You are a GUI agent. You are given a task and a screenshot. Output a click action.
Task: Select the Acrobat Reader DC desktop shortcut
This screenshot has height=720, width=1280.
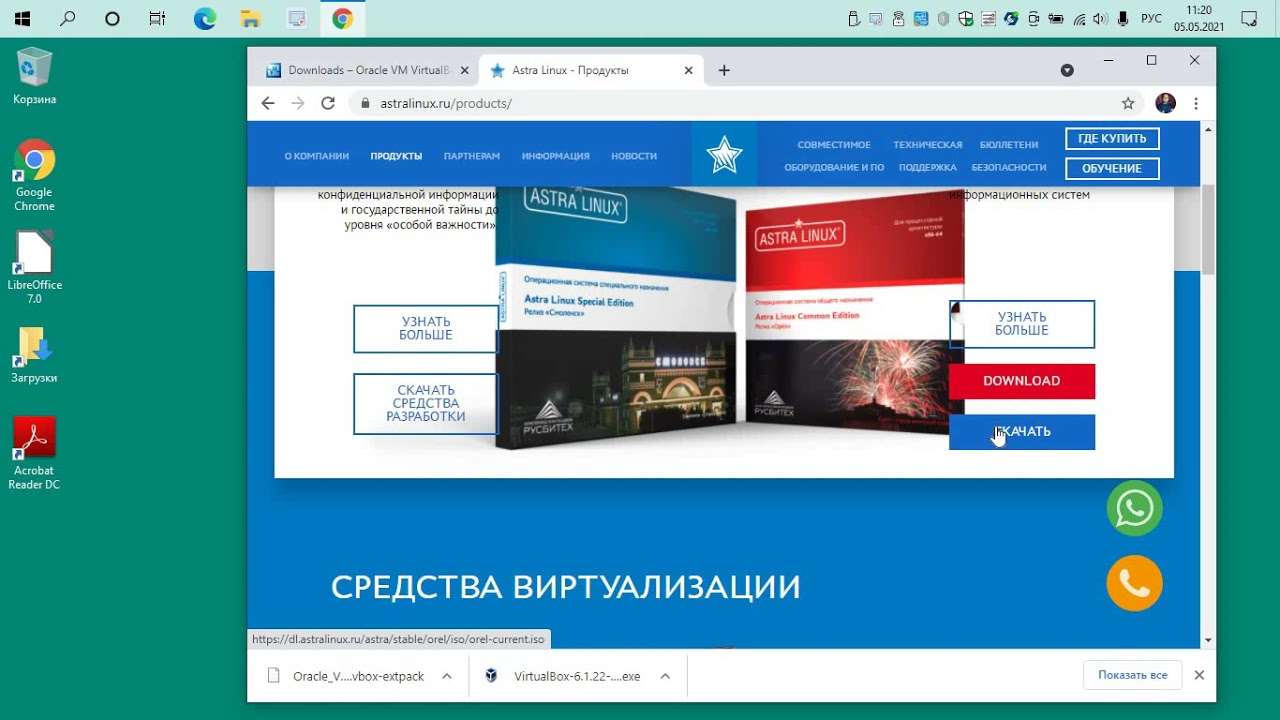pyautogui.click(x=35, y=453)
